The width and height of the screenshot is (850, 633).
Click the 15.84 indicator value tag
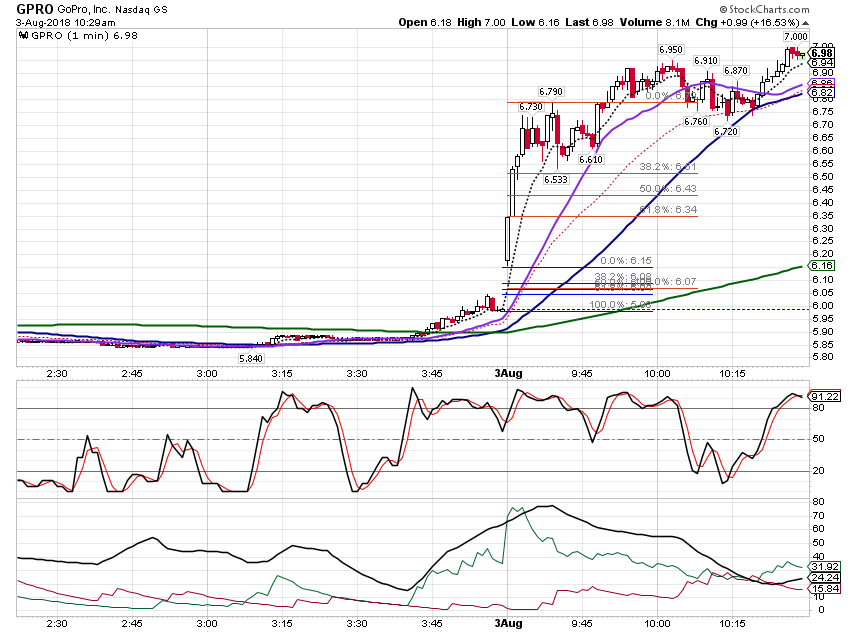(x=825, y=589)
